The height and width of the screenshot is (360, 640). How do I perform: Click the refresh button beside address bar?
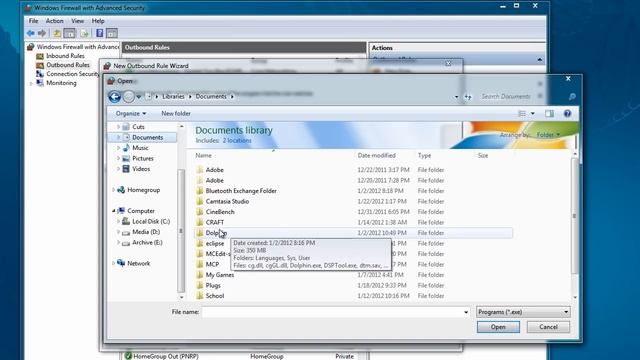coord(468,97)
